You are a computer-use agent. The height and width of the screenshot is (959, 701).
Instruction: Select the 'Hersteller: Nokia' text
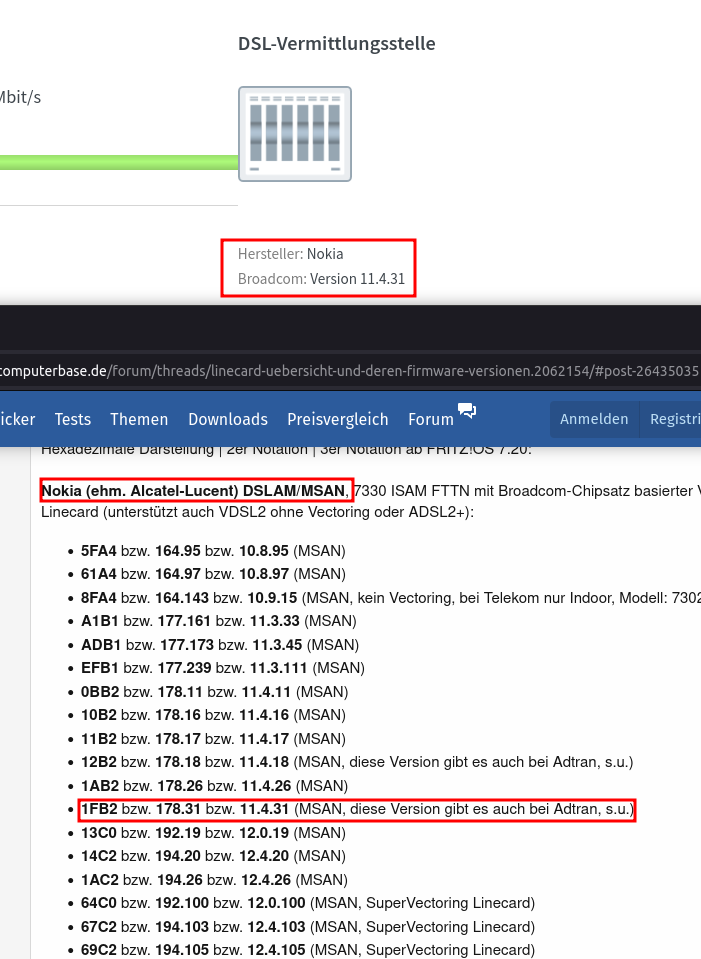[291, 254]
